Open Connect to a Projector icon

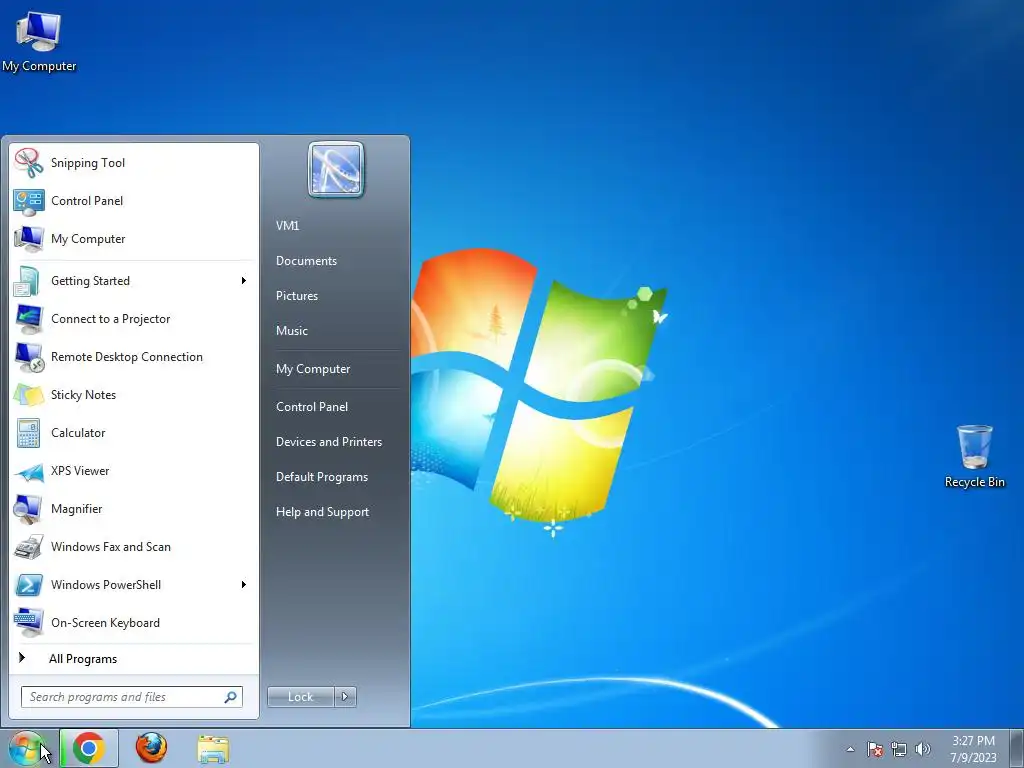pos(29,319)
